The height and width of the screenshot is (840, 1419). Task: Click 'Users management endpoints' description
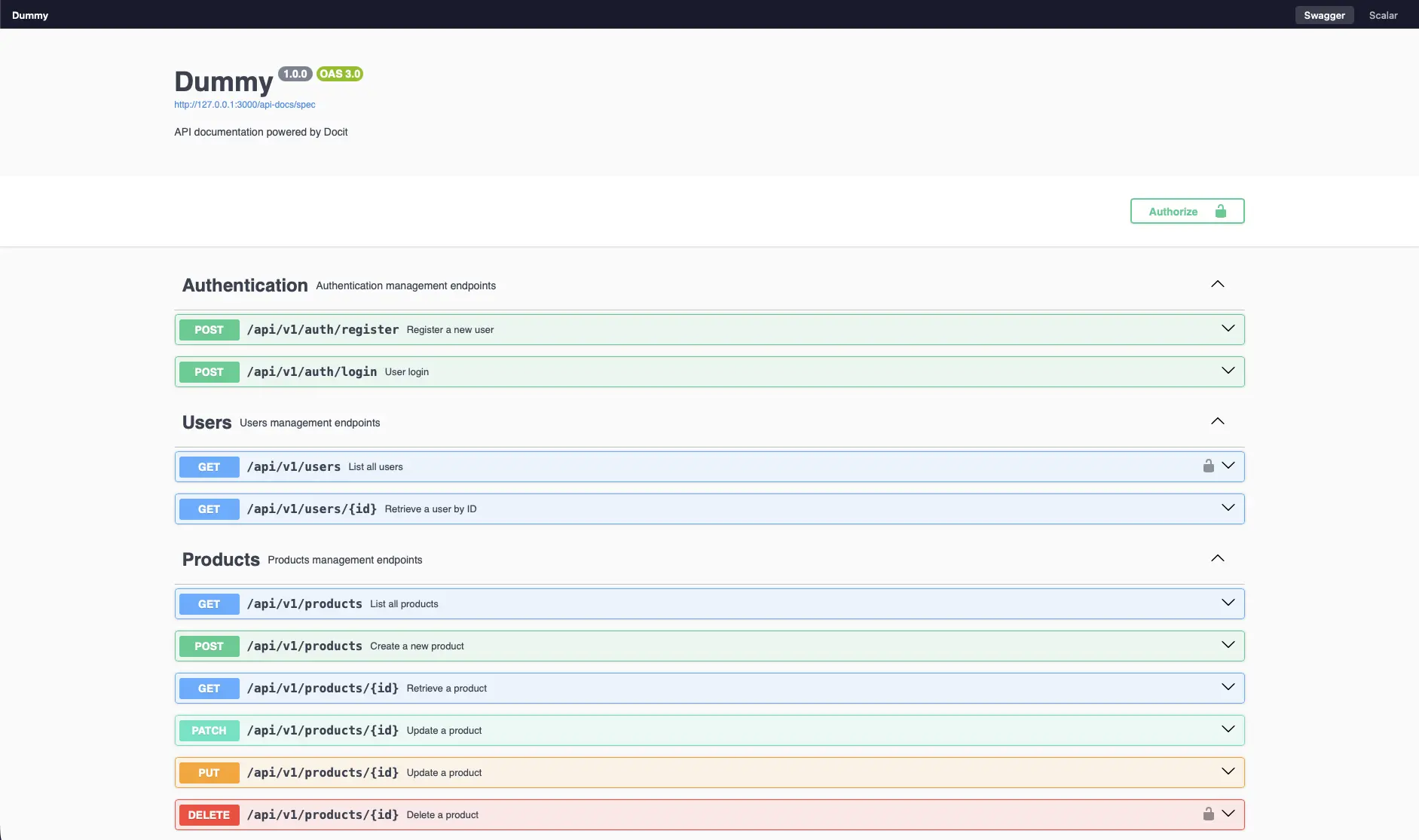(x=310, y=423)
